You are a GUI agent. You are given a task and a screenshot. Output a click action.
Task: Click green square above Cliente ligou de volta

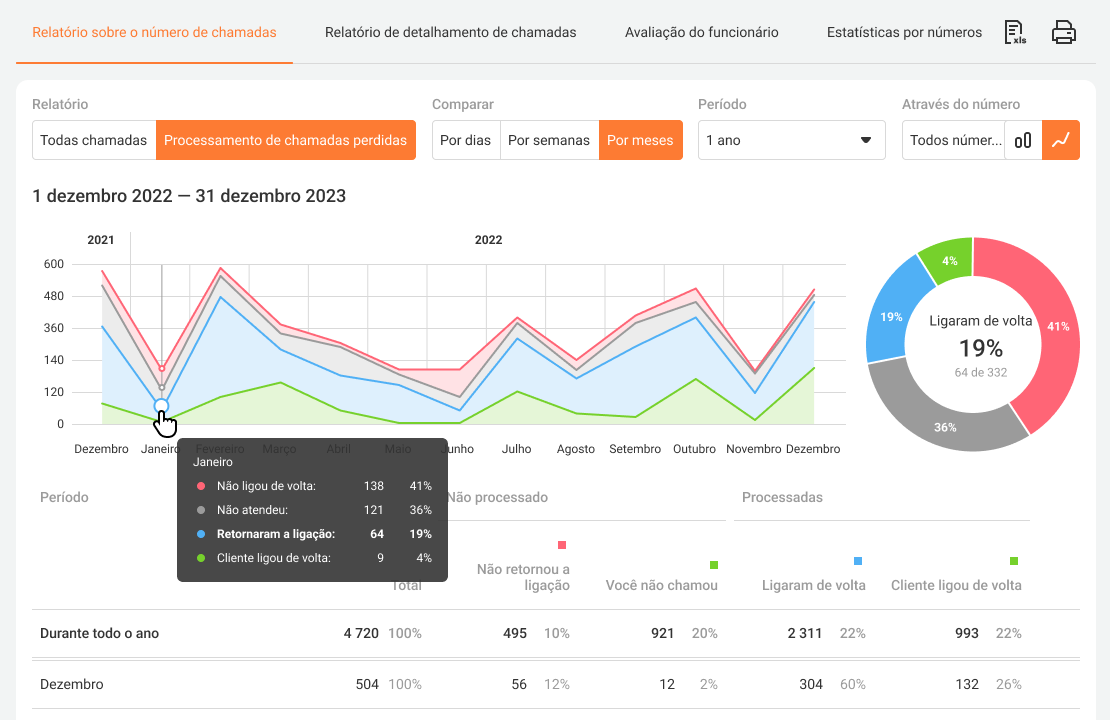1014,561
